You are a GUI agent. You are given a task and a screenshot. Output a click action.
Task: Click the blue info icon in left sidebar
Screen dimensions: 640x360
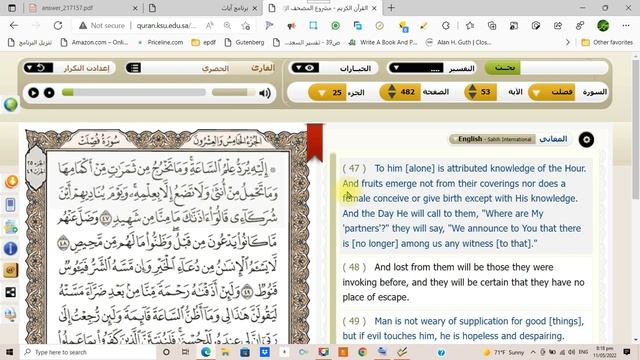click(x=11, y=249)
